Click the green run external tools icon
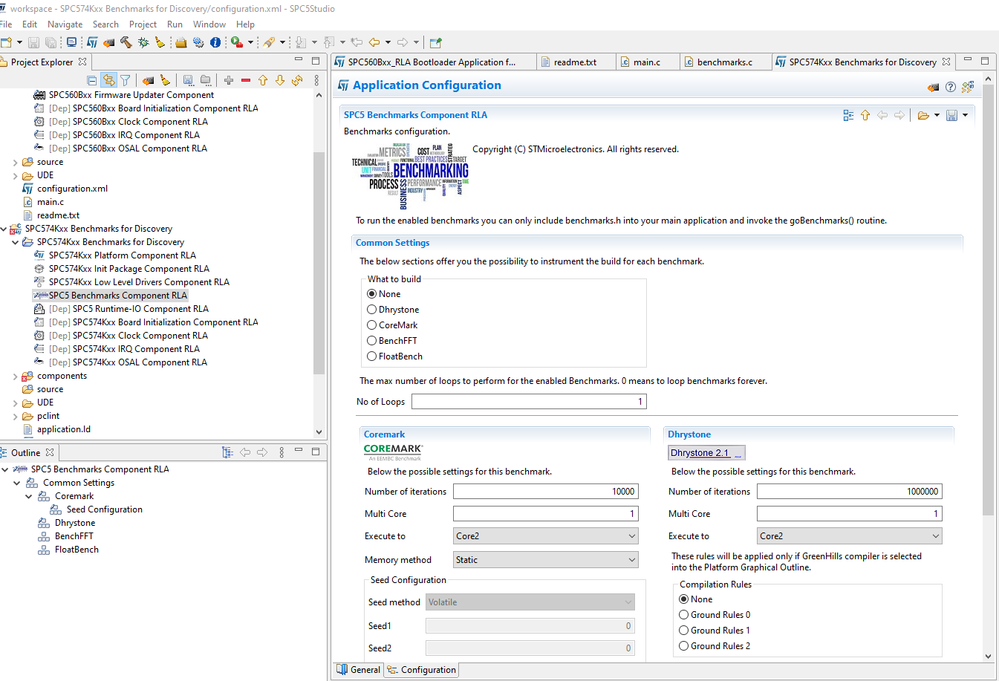Image resolution: width=999 pixels, height=681 pixels. coord(237,43)
